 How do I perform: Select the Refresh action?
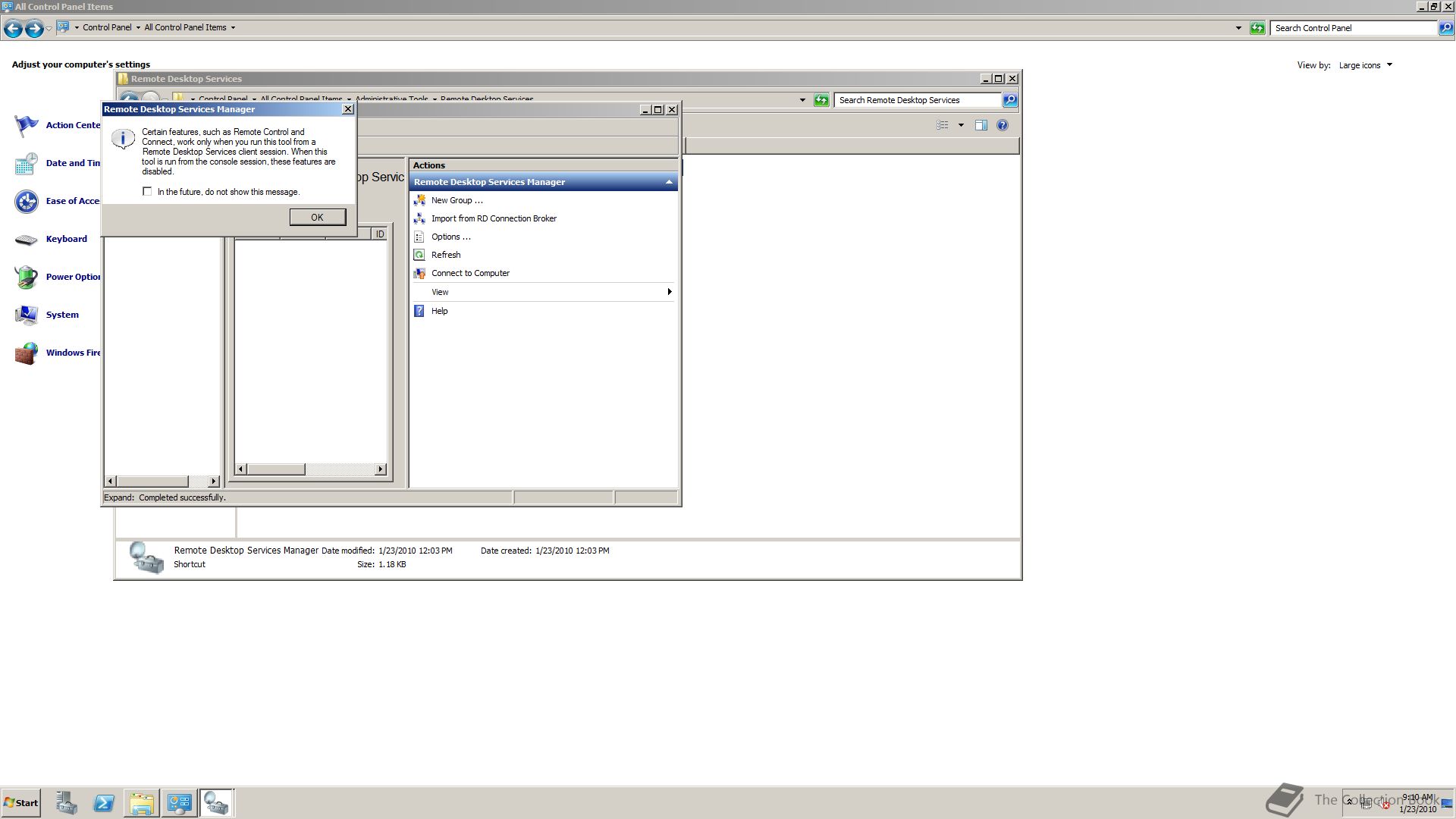click(x=446, y=255)
